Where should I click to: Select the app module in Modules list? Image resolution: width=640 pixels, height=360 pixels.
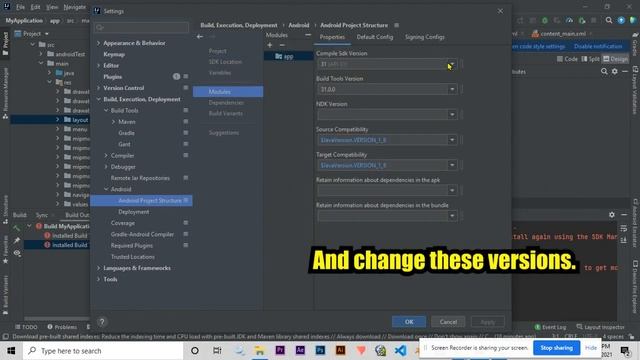coord(289,56)
